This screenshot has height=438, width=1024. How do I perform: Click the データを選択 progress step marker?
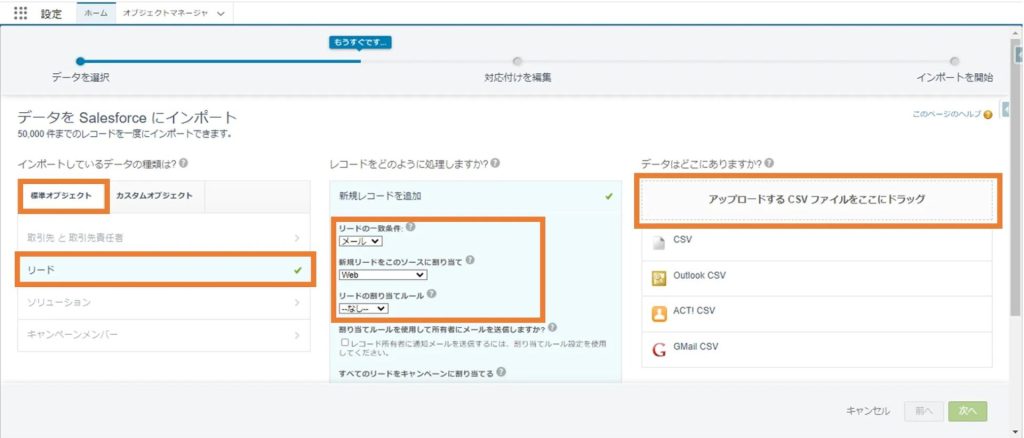tap(81, 61)
